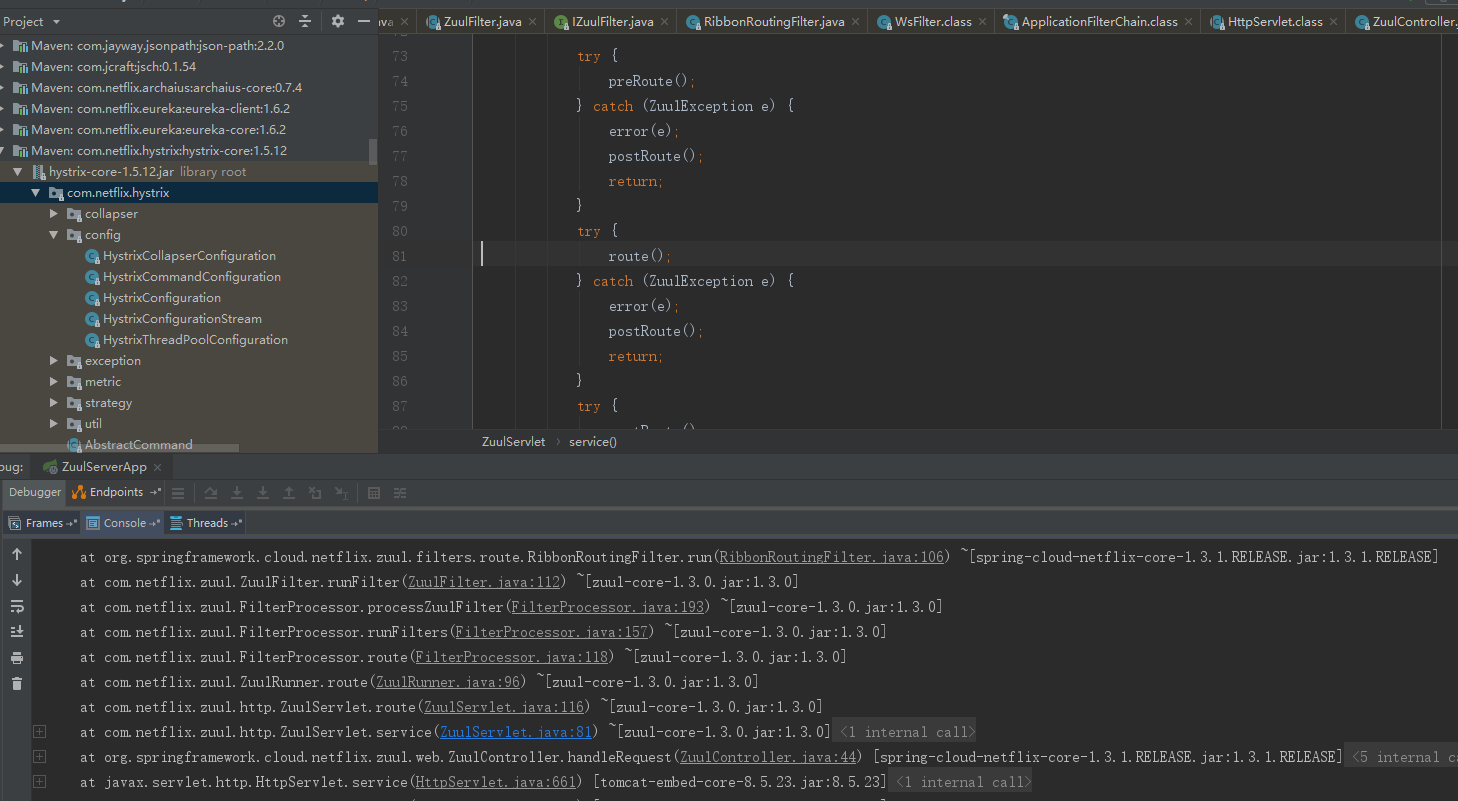Open the Project view dropdown
This screenshot has width=1458, height=801.
pos(55,21)
